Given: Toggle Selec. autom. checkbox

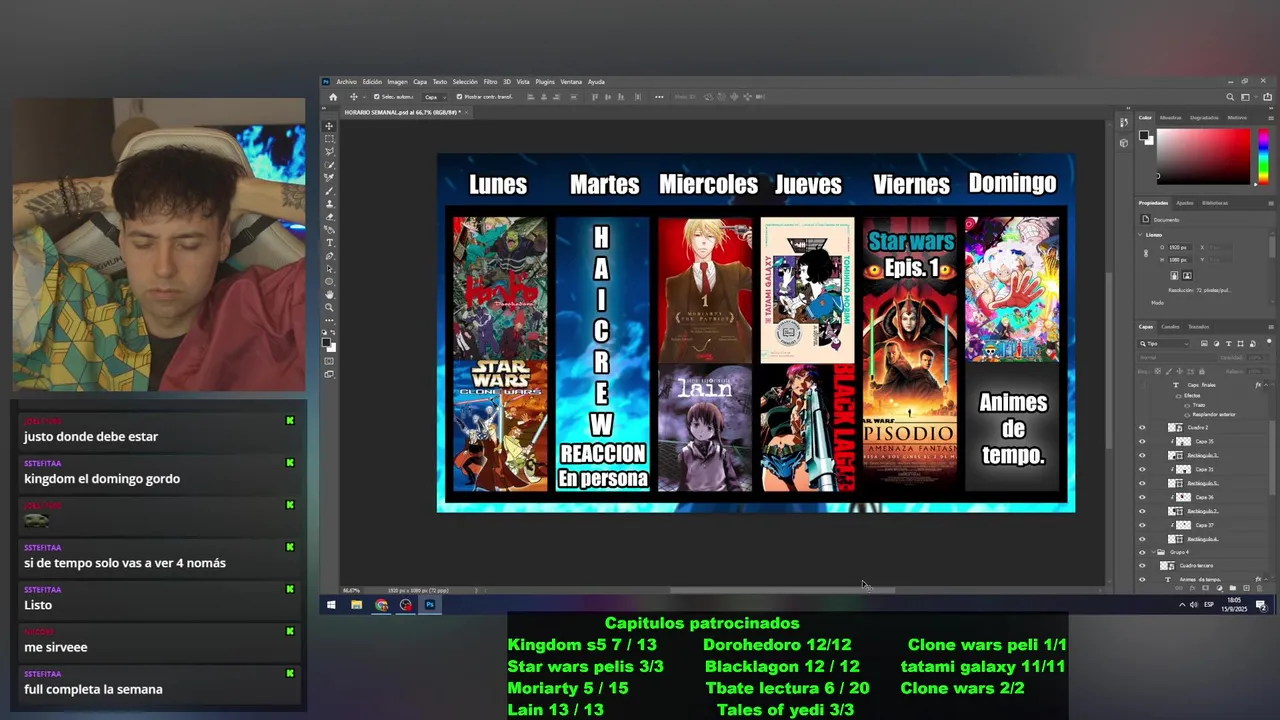Looking at the screenshot, I should [x=377, y=96].
